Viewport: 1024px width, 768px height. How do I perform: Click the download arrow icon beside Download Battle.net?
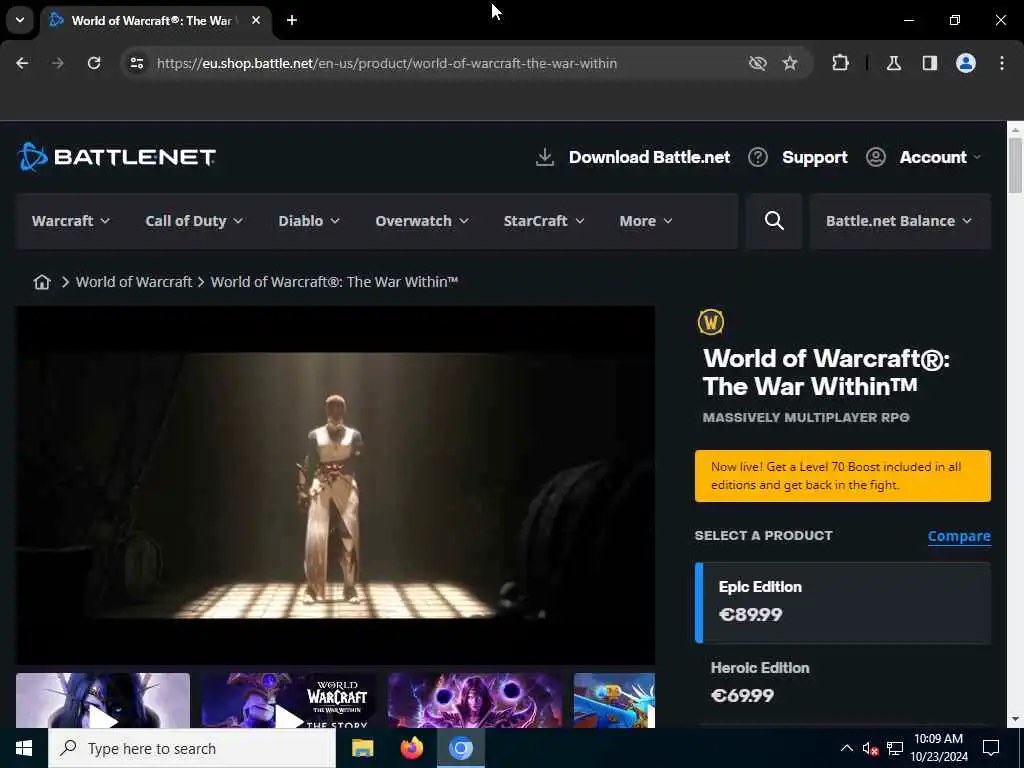(x=545, y=157)
